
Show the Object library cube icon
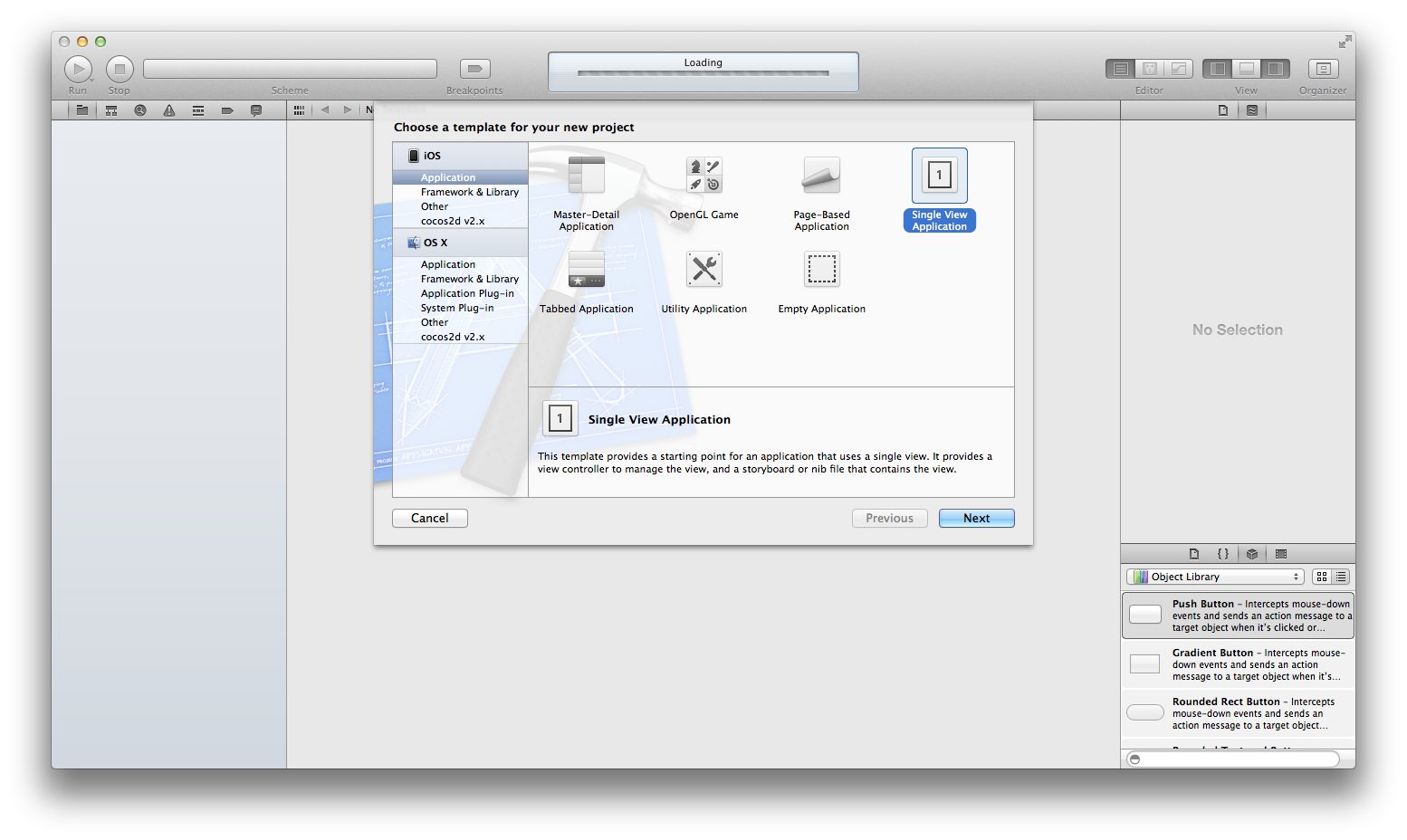1252,554
